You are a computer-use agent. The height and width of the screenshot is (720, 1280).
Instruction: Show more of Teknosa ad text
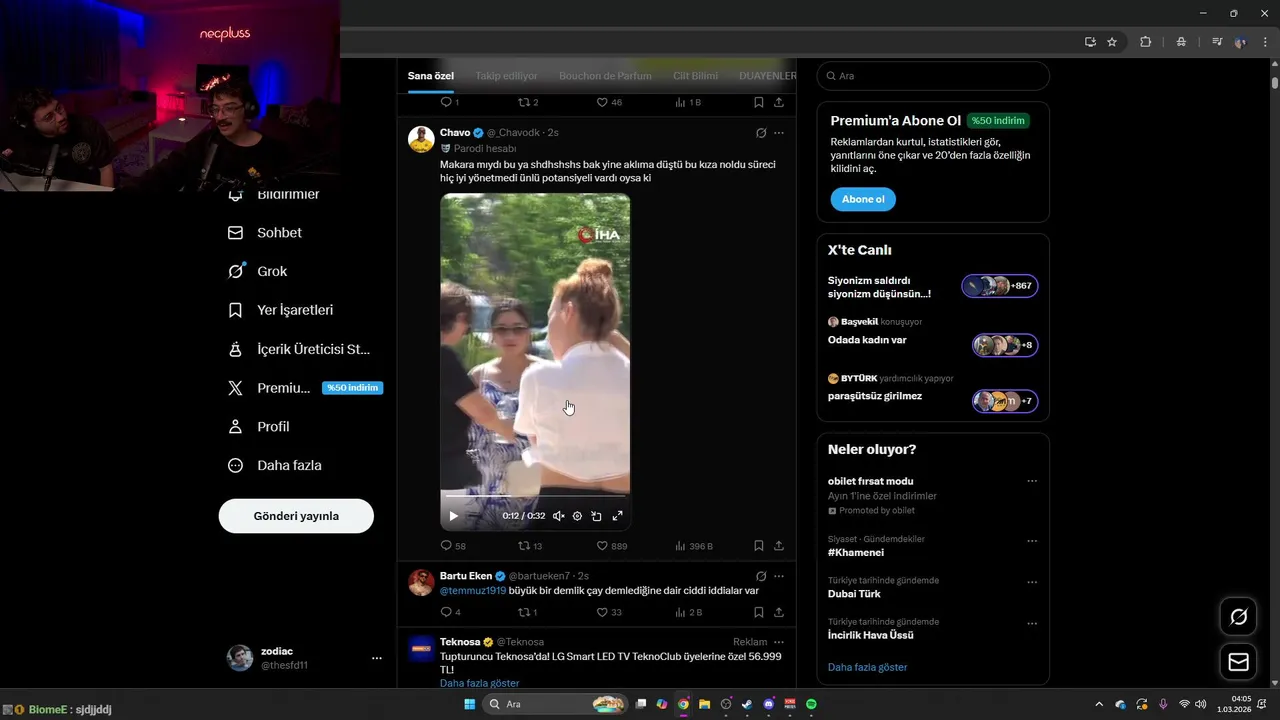click(480, 683)
